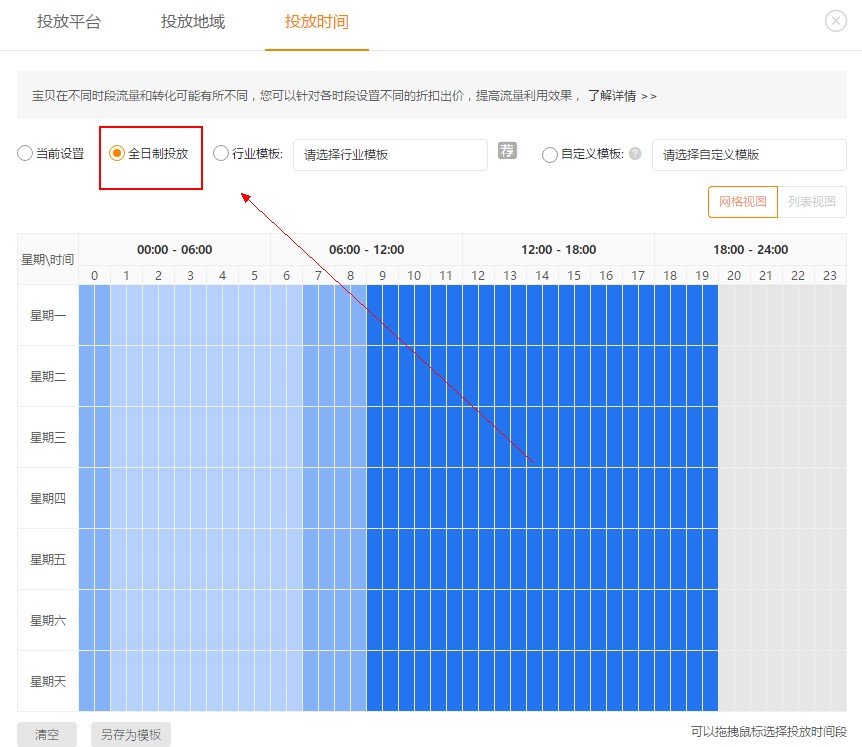Viewport: 862px width, 747px height.
Task: Open the help icon beside 自定义模板
Action: pyautogui.click(x=633, y=154)
